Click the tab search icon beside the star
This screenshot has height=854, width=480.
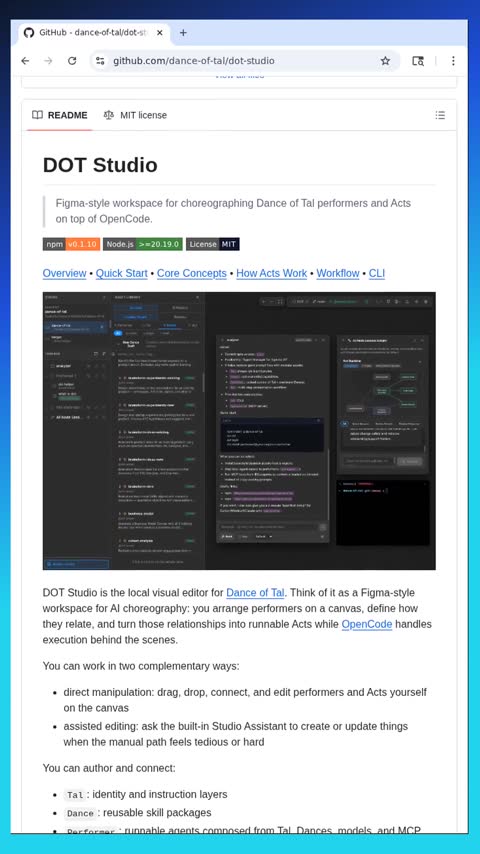(418, 61)
